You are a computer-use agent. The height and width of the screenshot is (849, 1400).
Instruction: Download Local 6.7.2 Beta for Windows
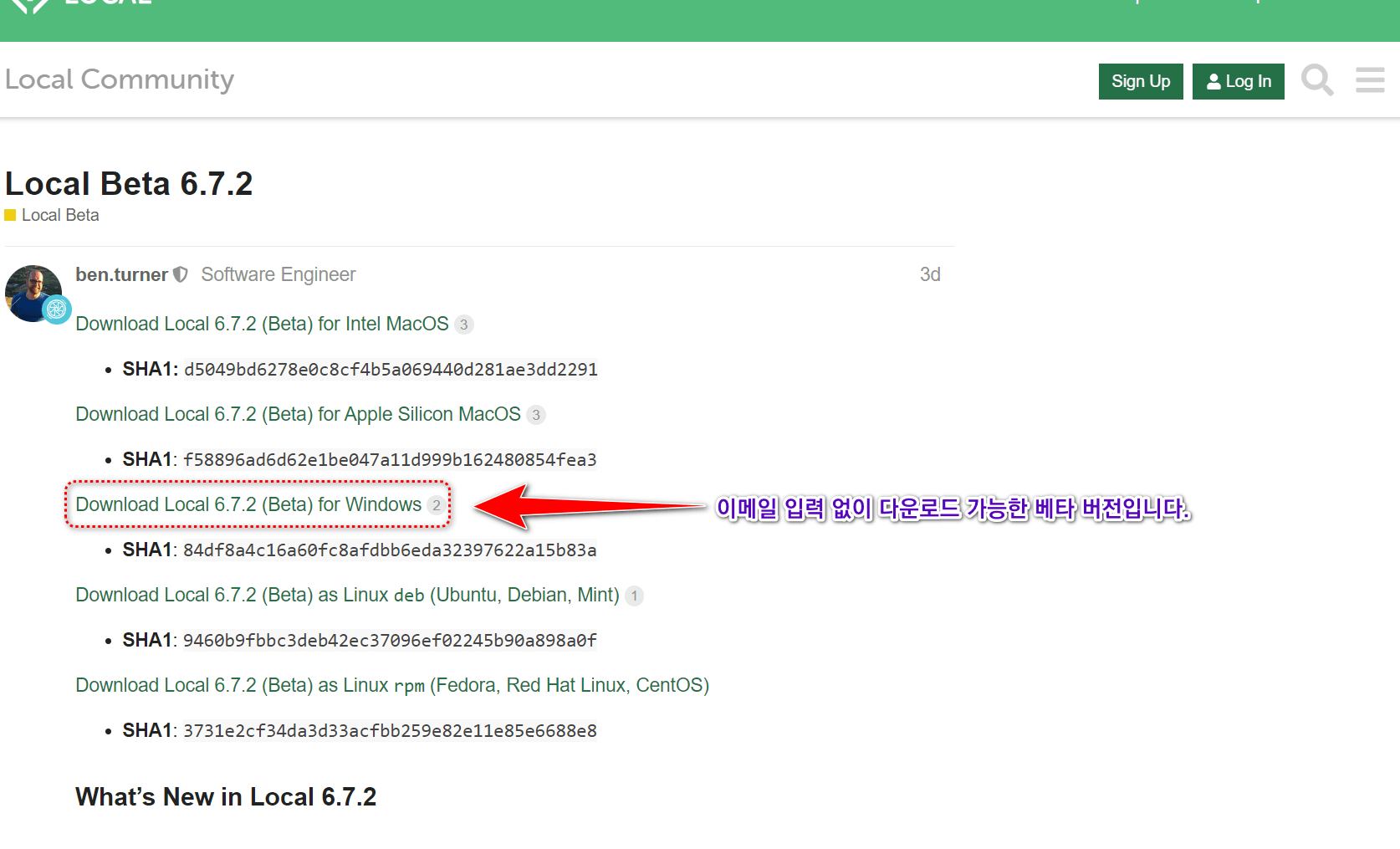(x=247, y=504)
